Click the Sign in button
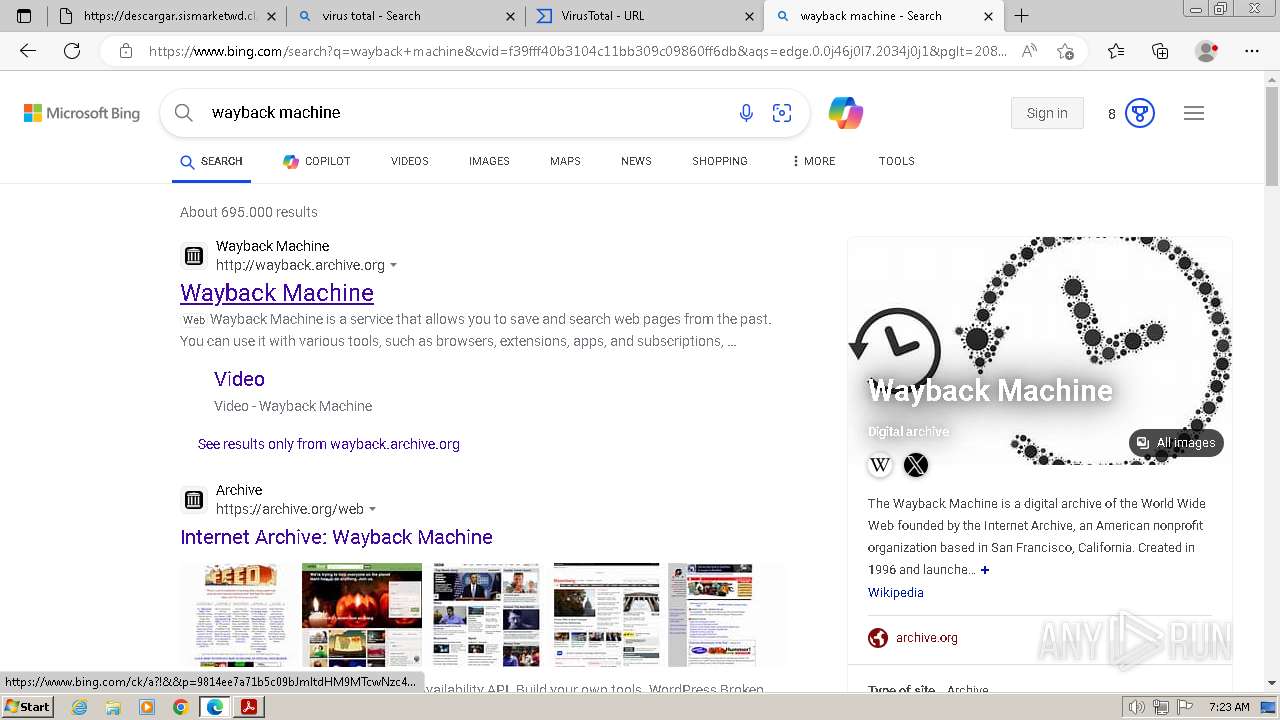 pos(1047,113)
